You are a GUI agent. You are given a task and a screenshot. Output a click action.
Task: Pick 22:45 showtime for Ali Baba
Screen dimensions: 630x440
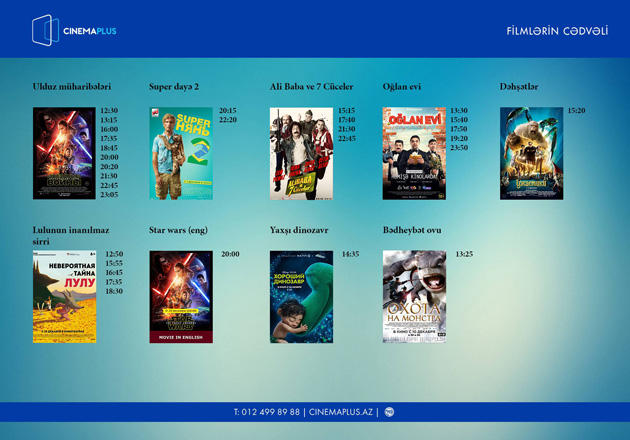(x=346, y=138)
